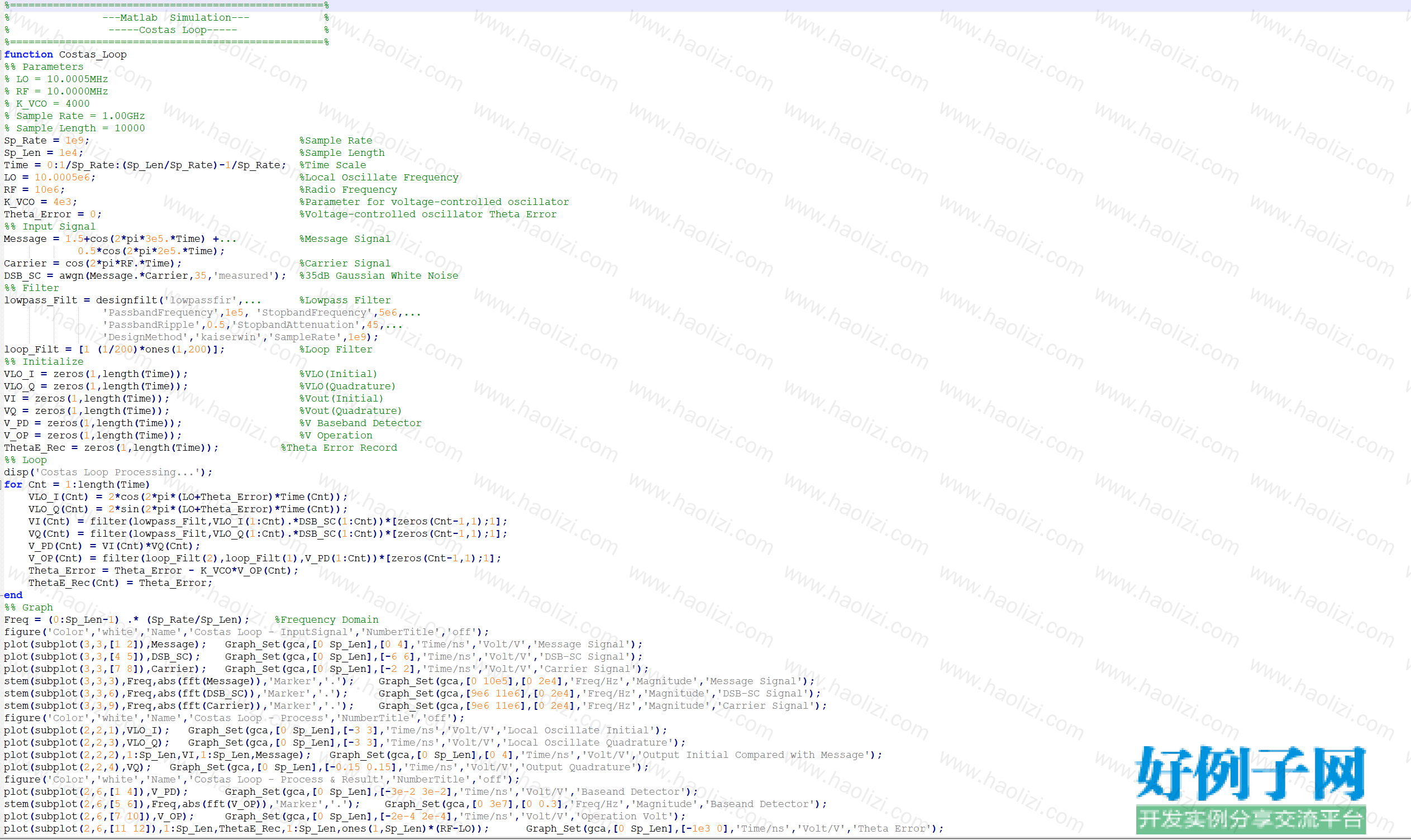Click the comment '% Sample Length = 10000'
Screen dimensions: 1411x840
(x=75, y=128)
